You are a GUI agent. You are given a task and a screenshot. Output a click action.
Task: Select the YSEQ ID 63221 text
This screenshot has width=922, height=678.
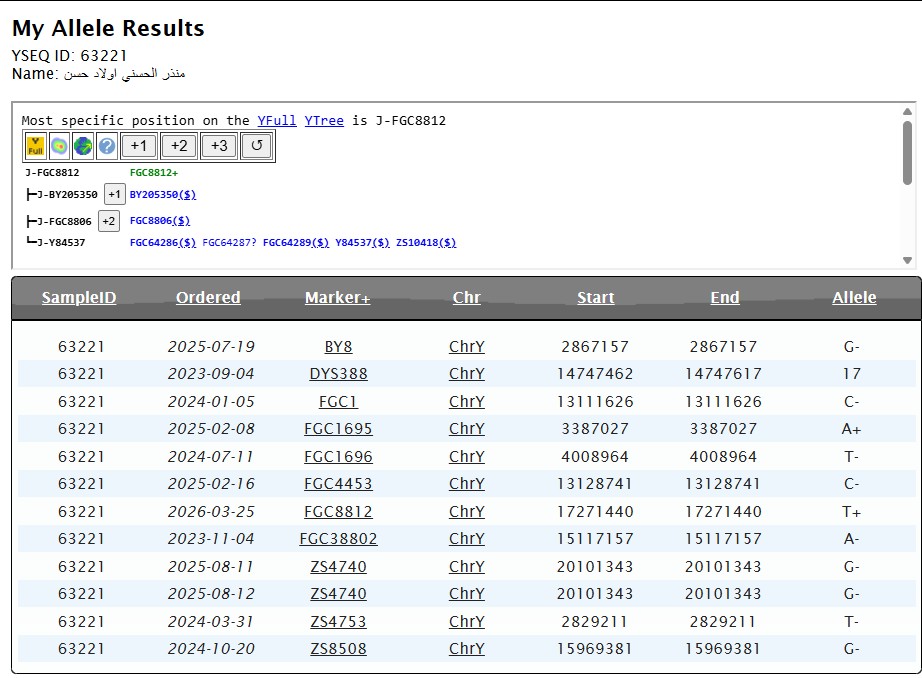pyautogui.click(x=69, y=55)
